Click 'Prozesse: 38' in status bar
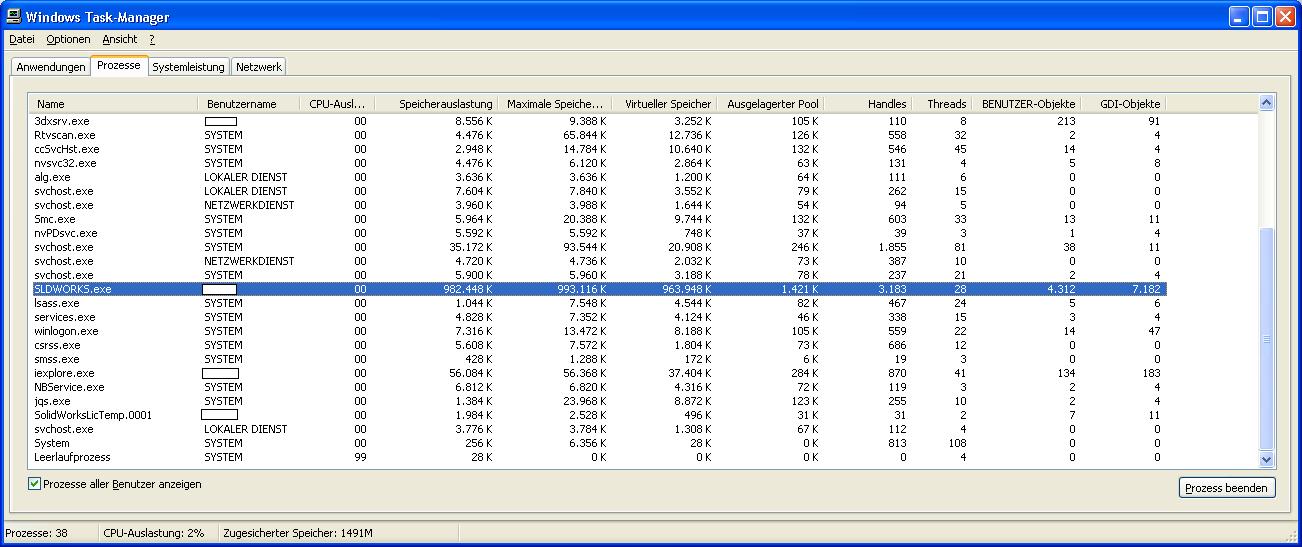Viewport: 1302px width, 547px height. (x=37, y=533)
